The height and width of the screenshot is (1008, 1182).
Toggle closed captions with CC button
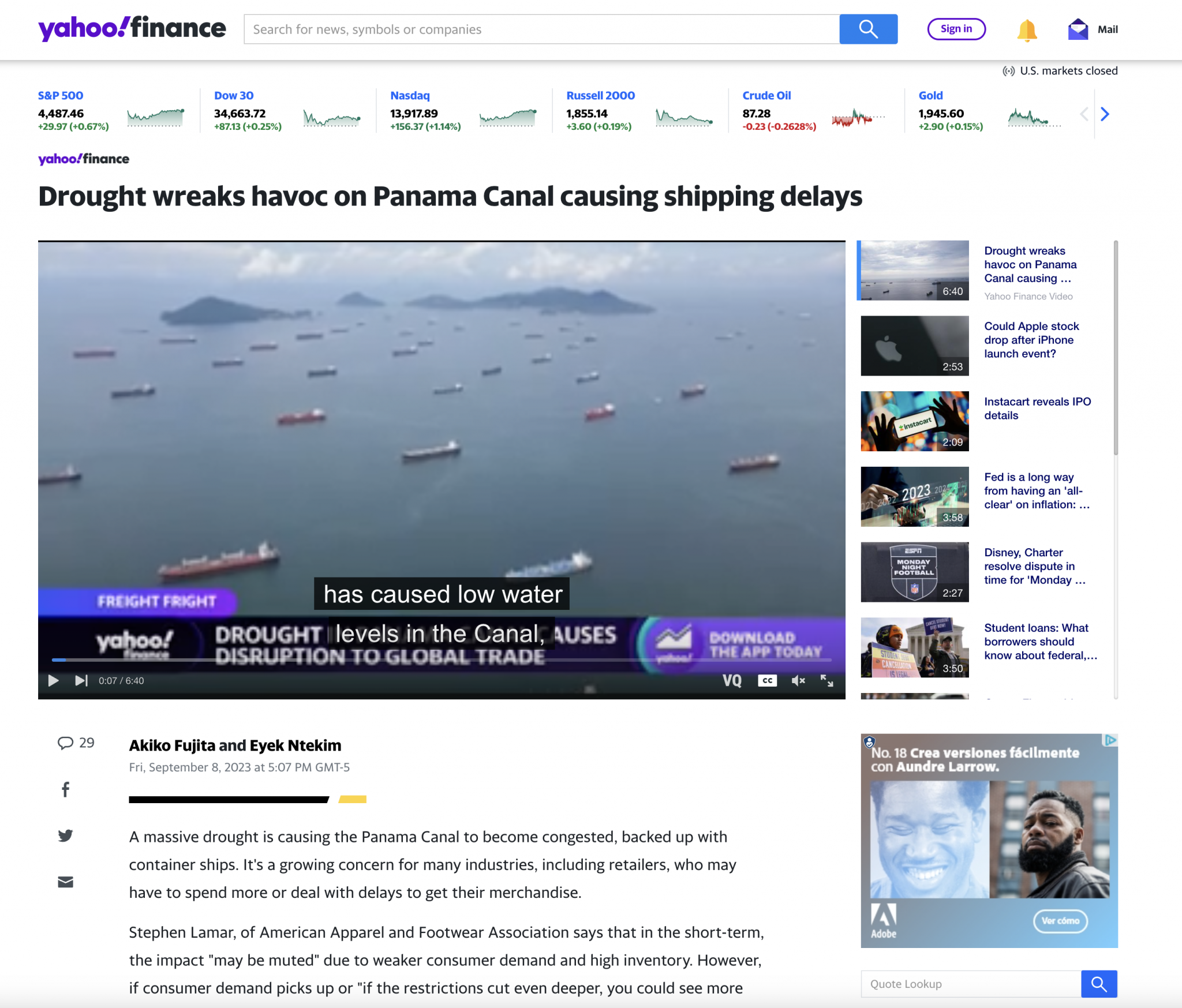(x=767, y=681)
